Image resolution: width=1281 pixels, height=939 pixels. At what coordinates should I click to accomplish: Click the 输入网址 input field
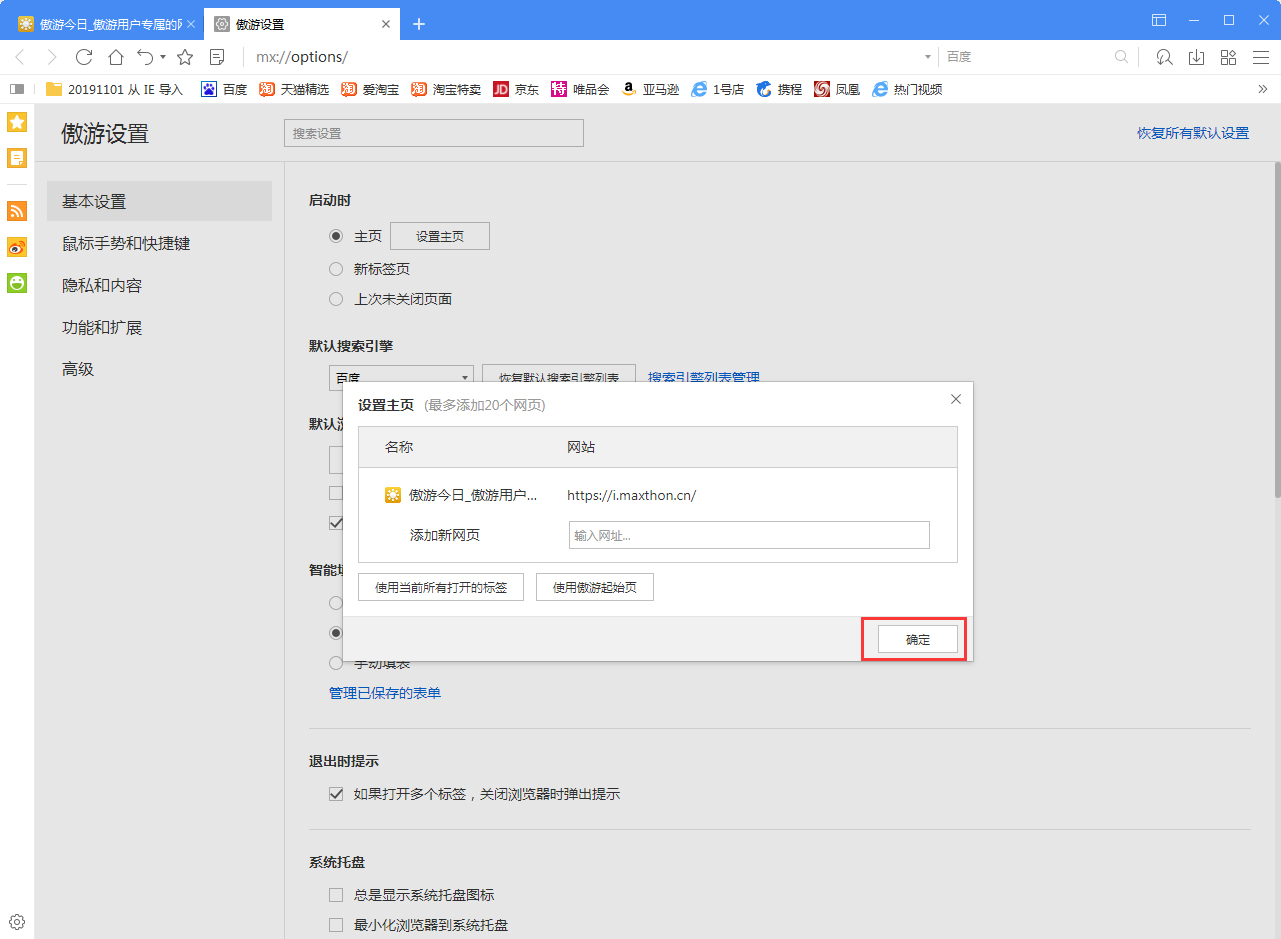(748, 535)
